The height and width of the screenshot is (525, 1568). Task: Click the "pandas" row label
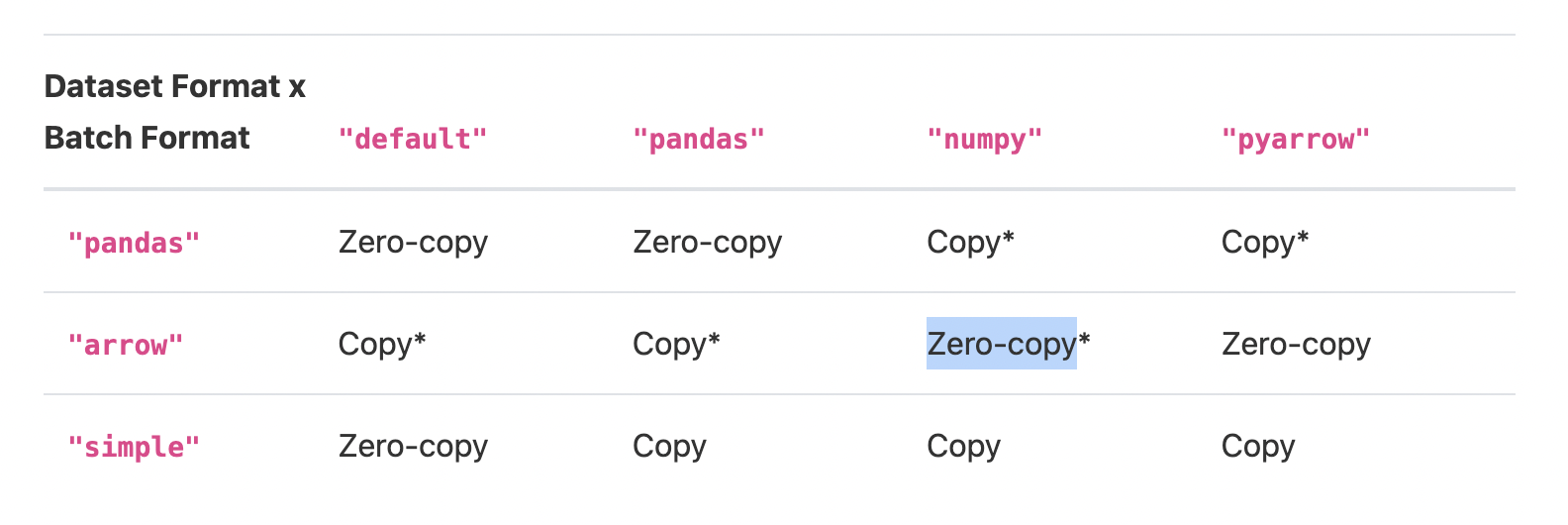pos(134,243)
